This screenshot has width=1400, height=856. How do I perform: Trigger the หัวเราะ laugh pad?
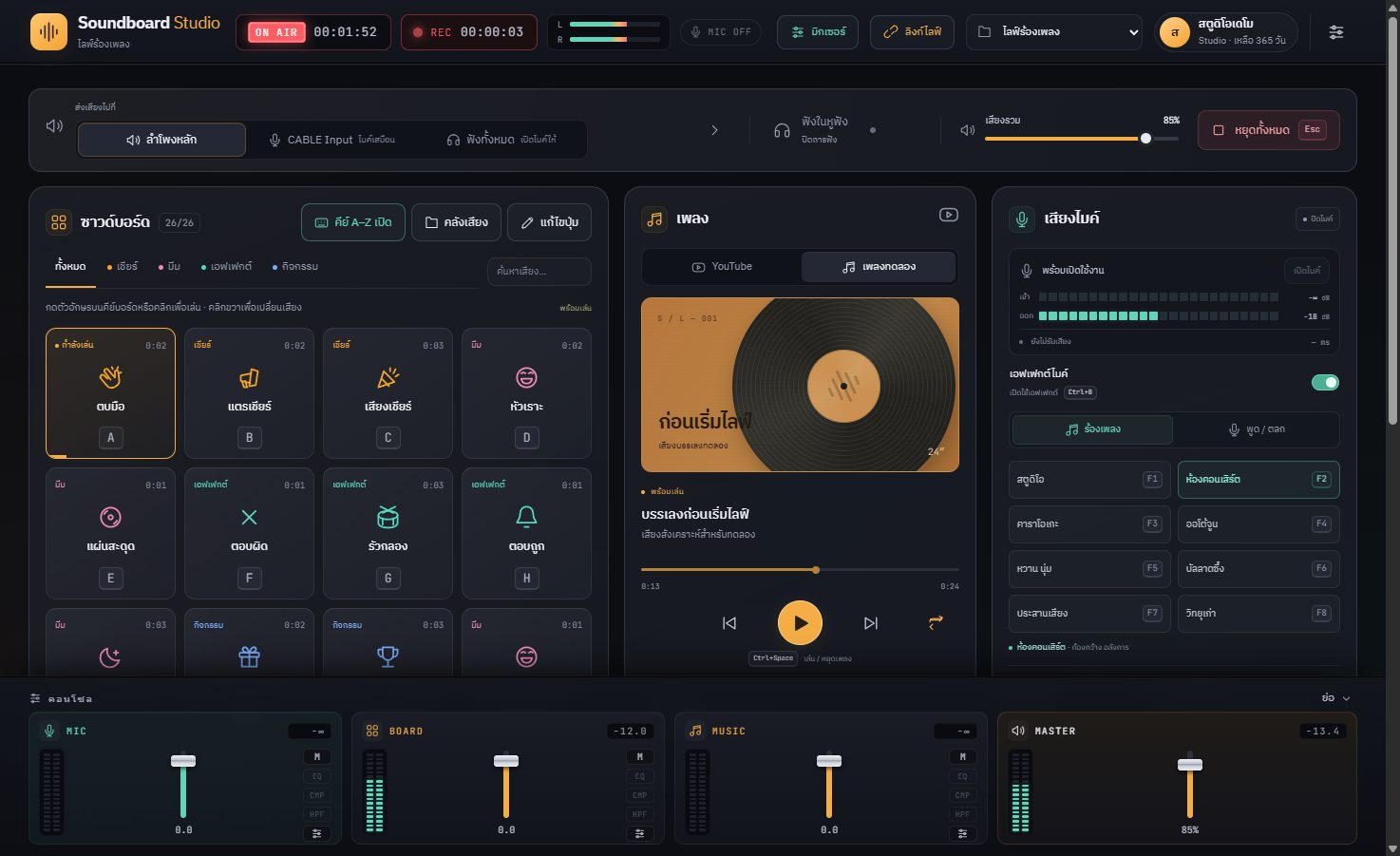point(526,393)
